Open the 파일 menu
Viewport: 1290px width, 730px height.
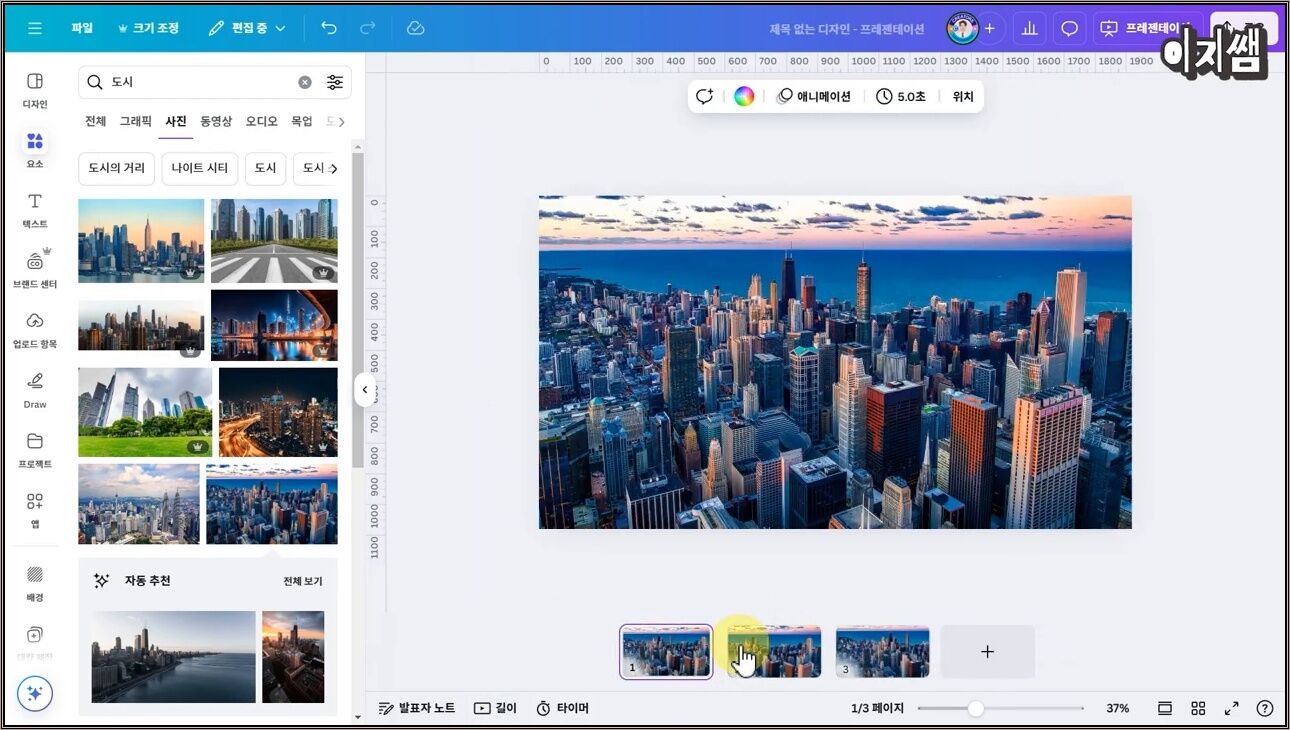[82, 28]
